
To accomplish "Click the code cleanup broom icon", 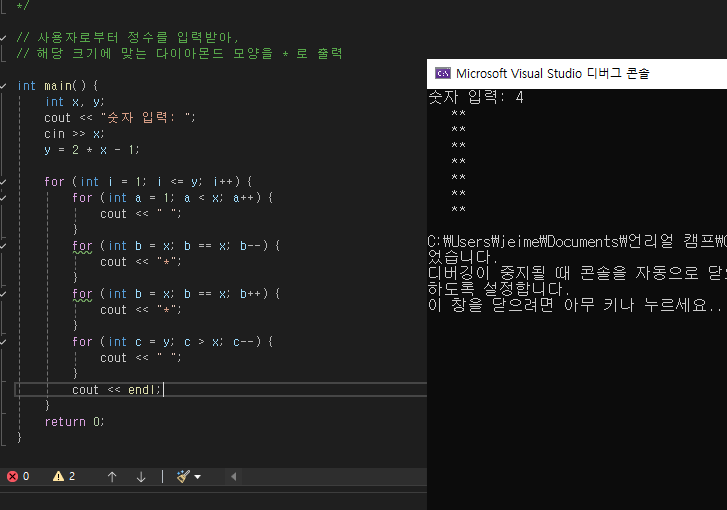I will pyautogui.click(x=183, y=476).
